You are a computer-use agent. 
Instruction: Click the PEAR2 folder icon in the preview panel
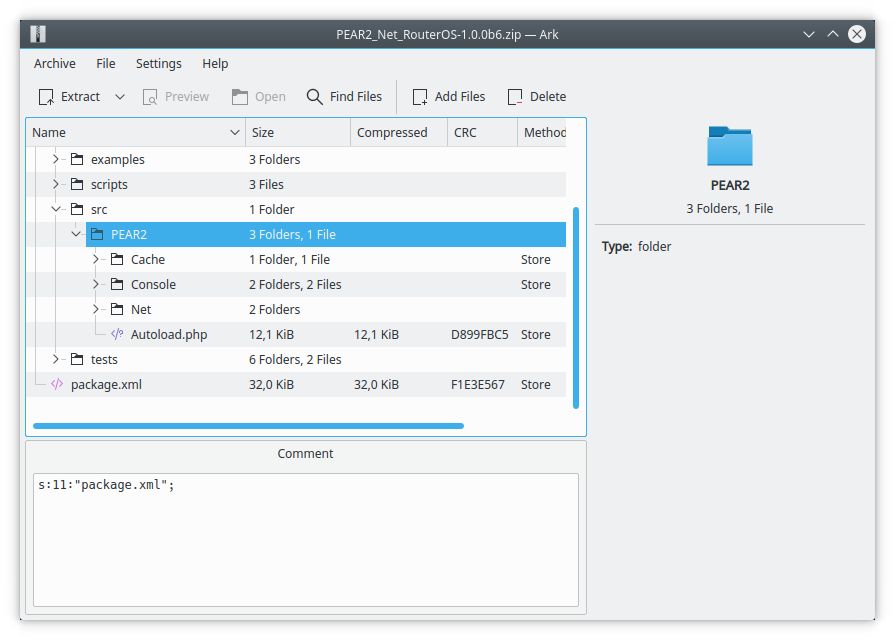[x=729, y=144]
